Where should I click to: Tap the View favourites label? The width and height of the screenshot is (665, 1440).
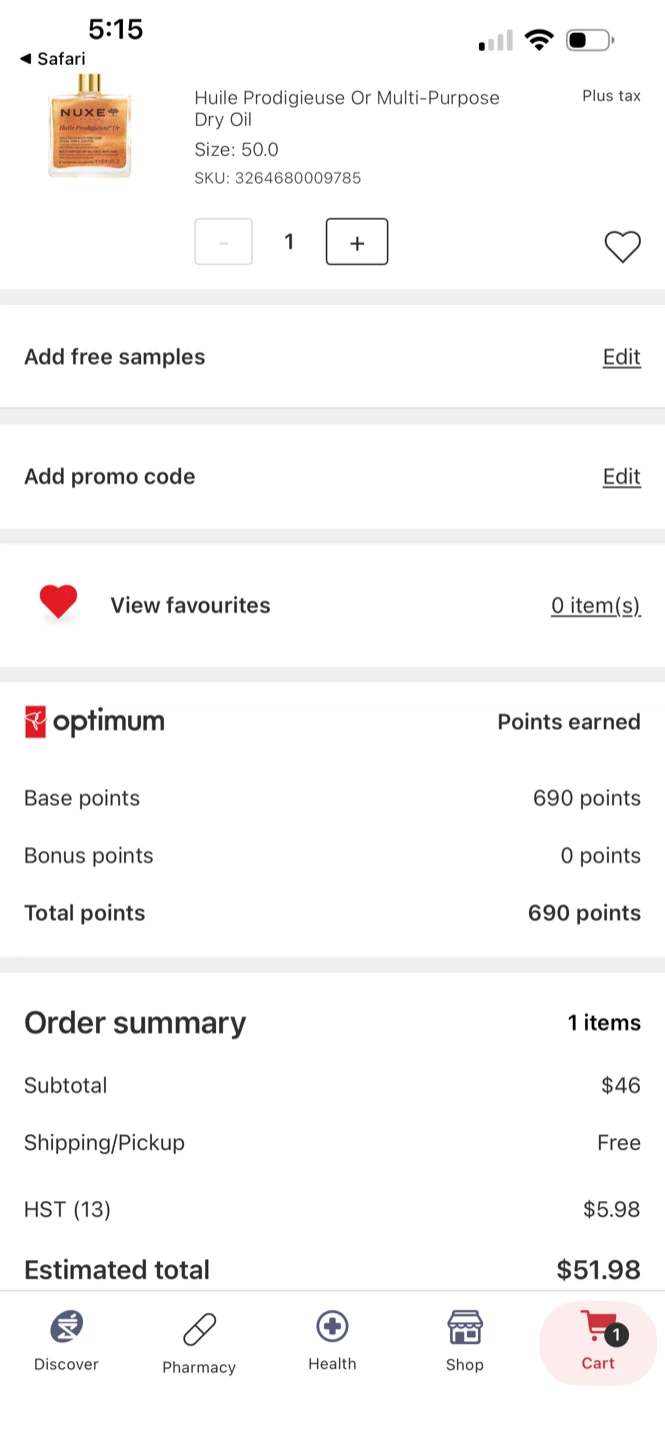(190, 605)
